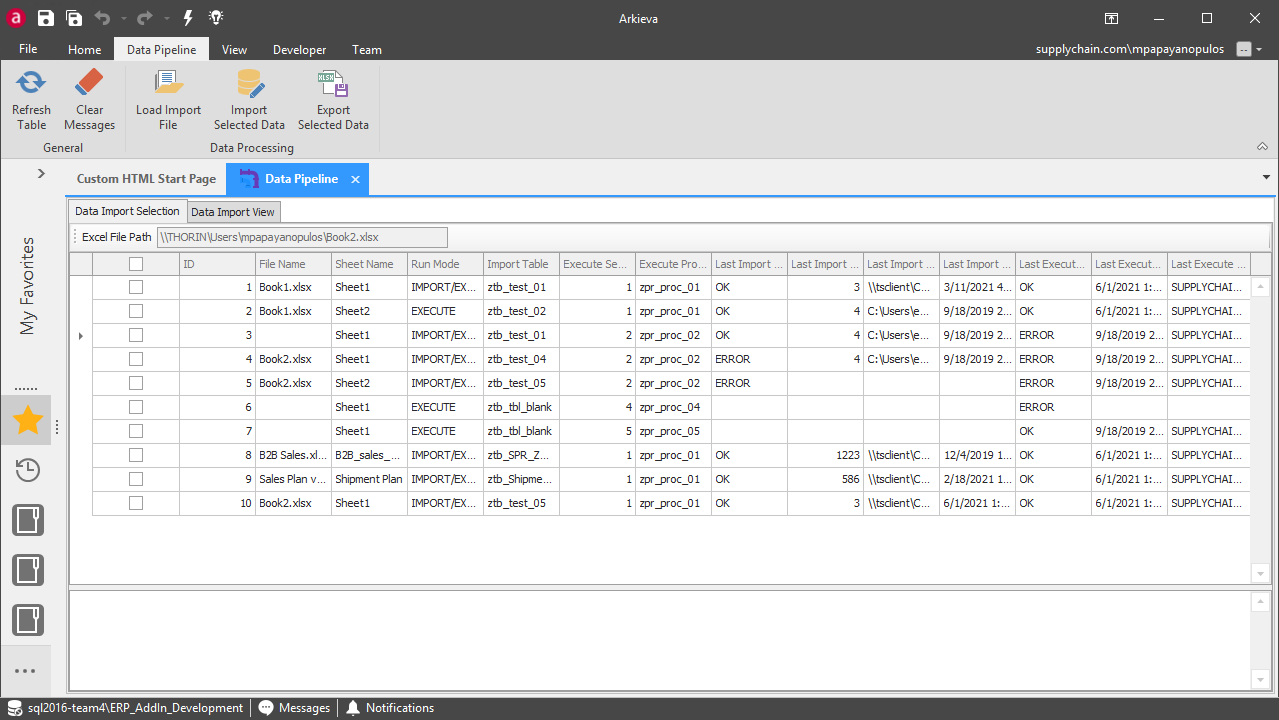
Task: Click the row indicator arrow for row 3
Action: coord(81,335)
